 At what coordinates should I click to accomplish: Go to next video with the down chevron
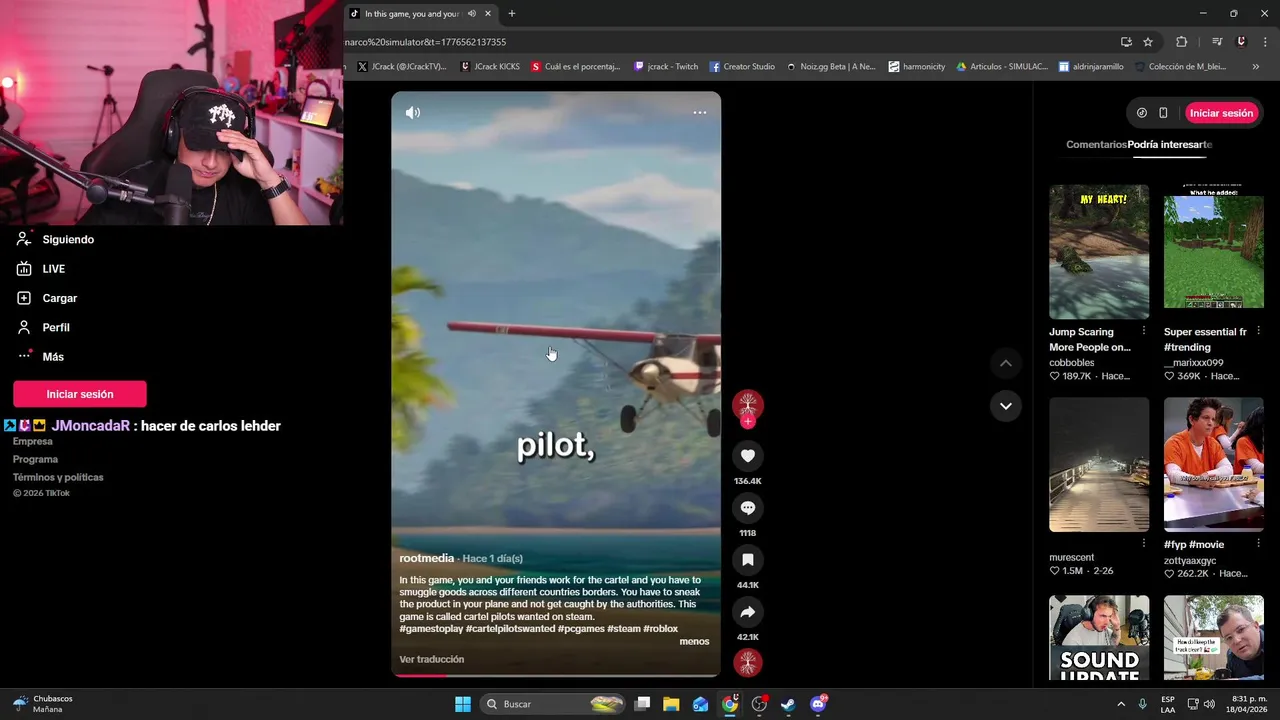[1005, 406]
